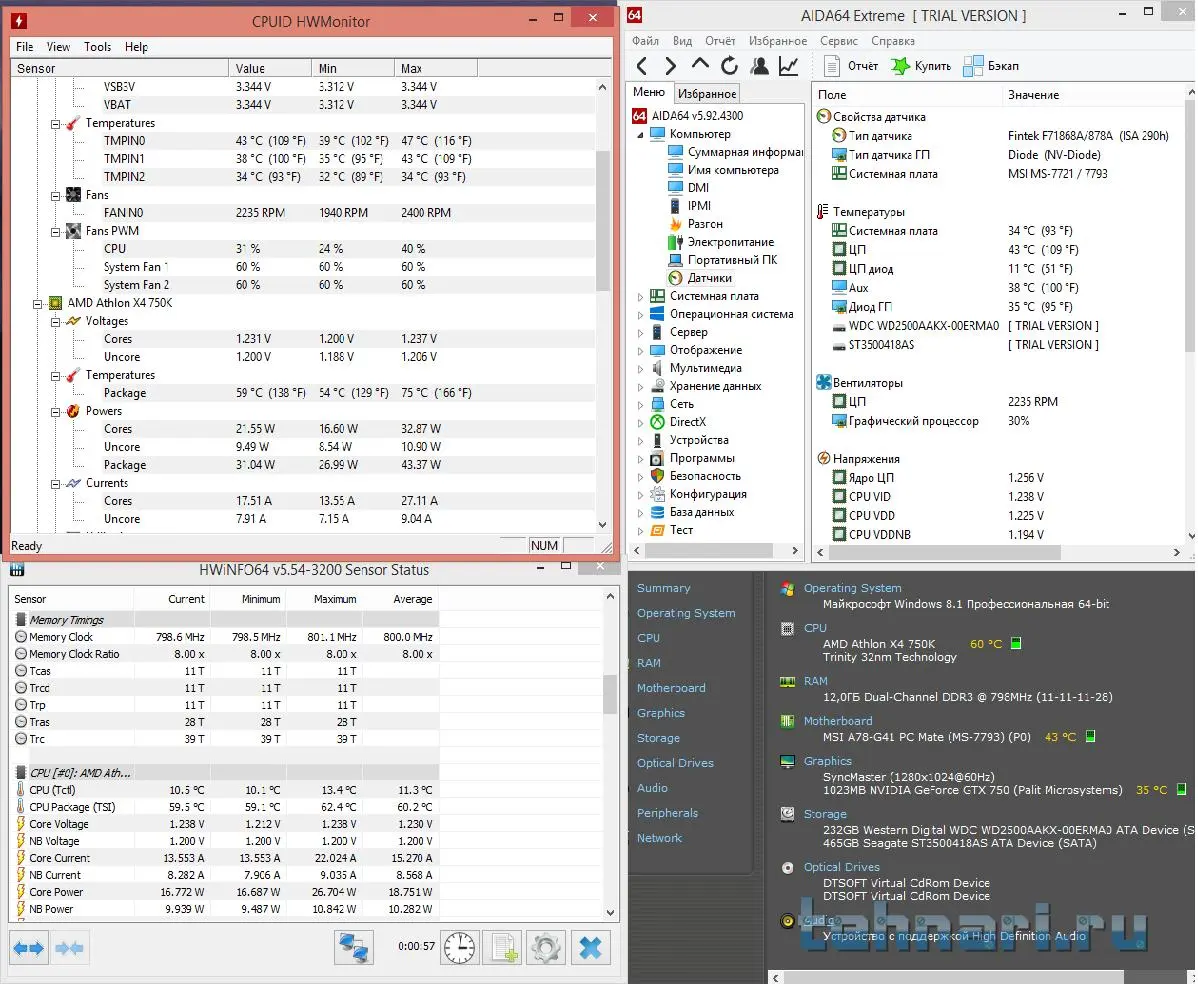The image size is (1198, 984).
Task: Click the user profile icon in AIDA64 toolbar
Action: tap(760, 66)
